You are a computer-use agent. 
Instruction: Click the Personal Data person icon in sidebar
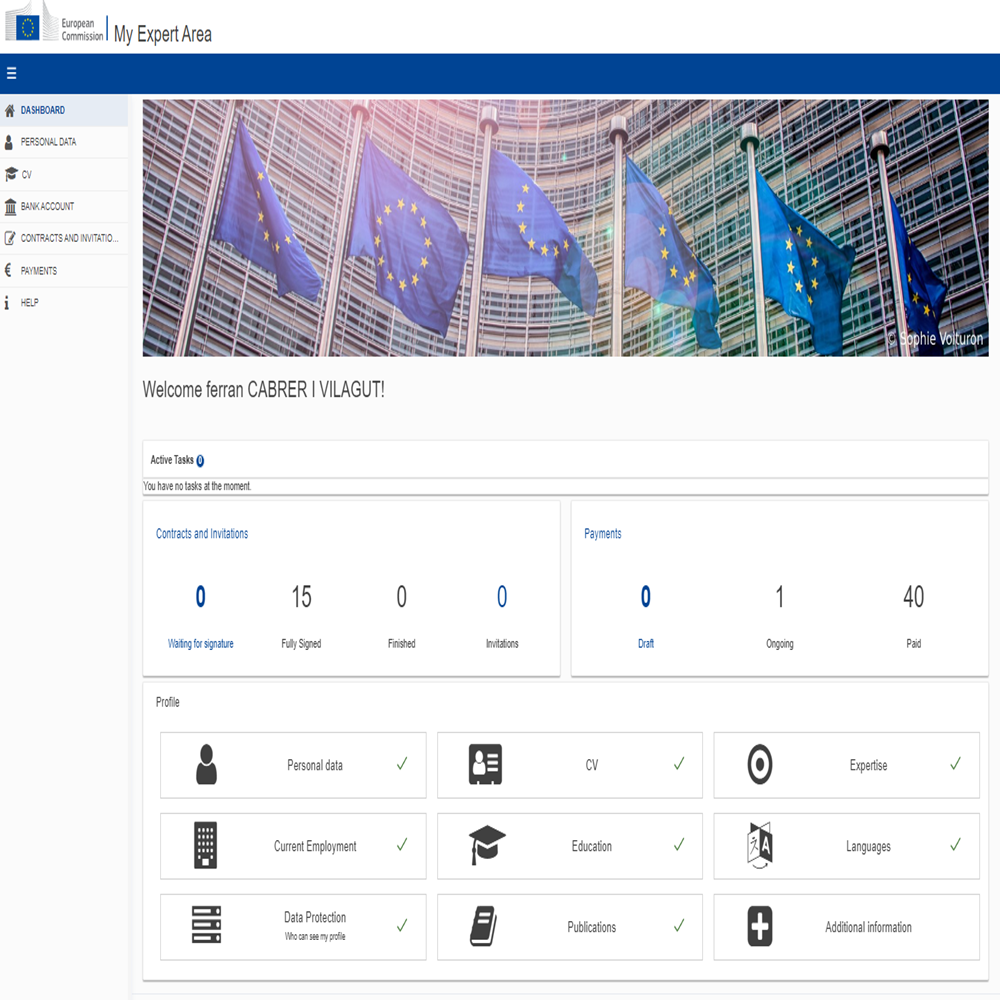[10, 143]
